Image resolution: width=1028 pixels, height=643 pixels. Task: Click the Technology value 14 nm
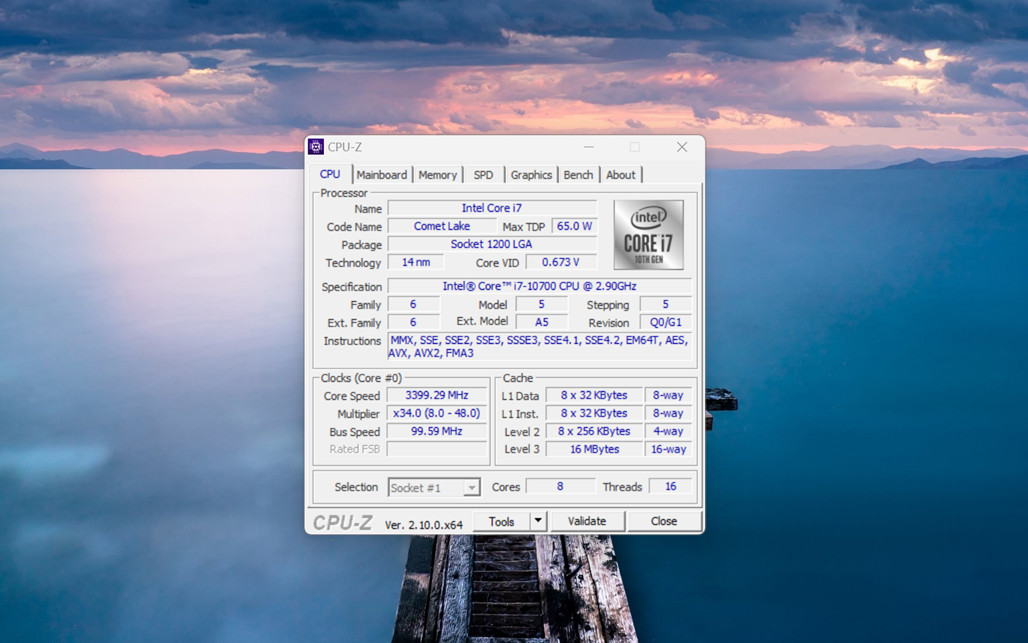(416, 262)
